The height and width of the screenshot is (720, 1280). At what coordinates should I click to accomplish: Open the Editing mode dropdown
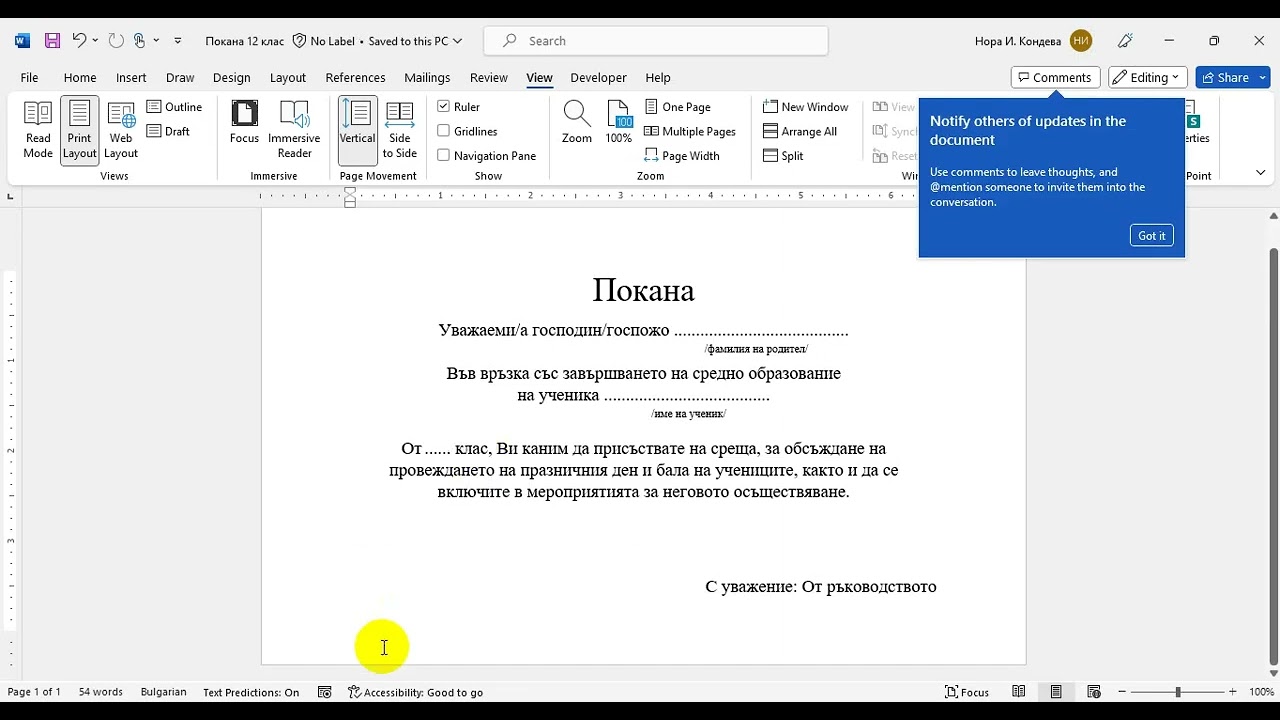(x=1148, y=77)
